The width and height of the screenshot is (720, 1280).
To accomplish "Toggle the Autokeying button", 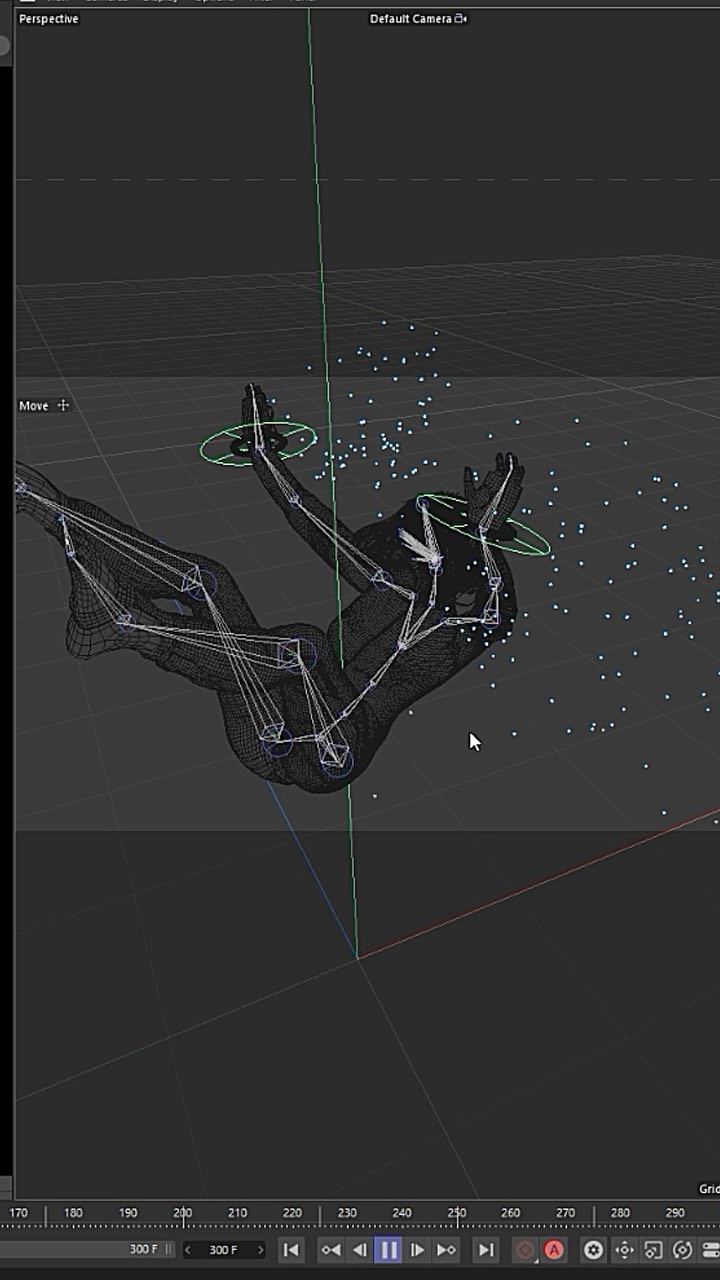I will [553, 1249].
